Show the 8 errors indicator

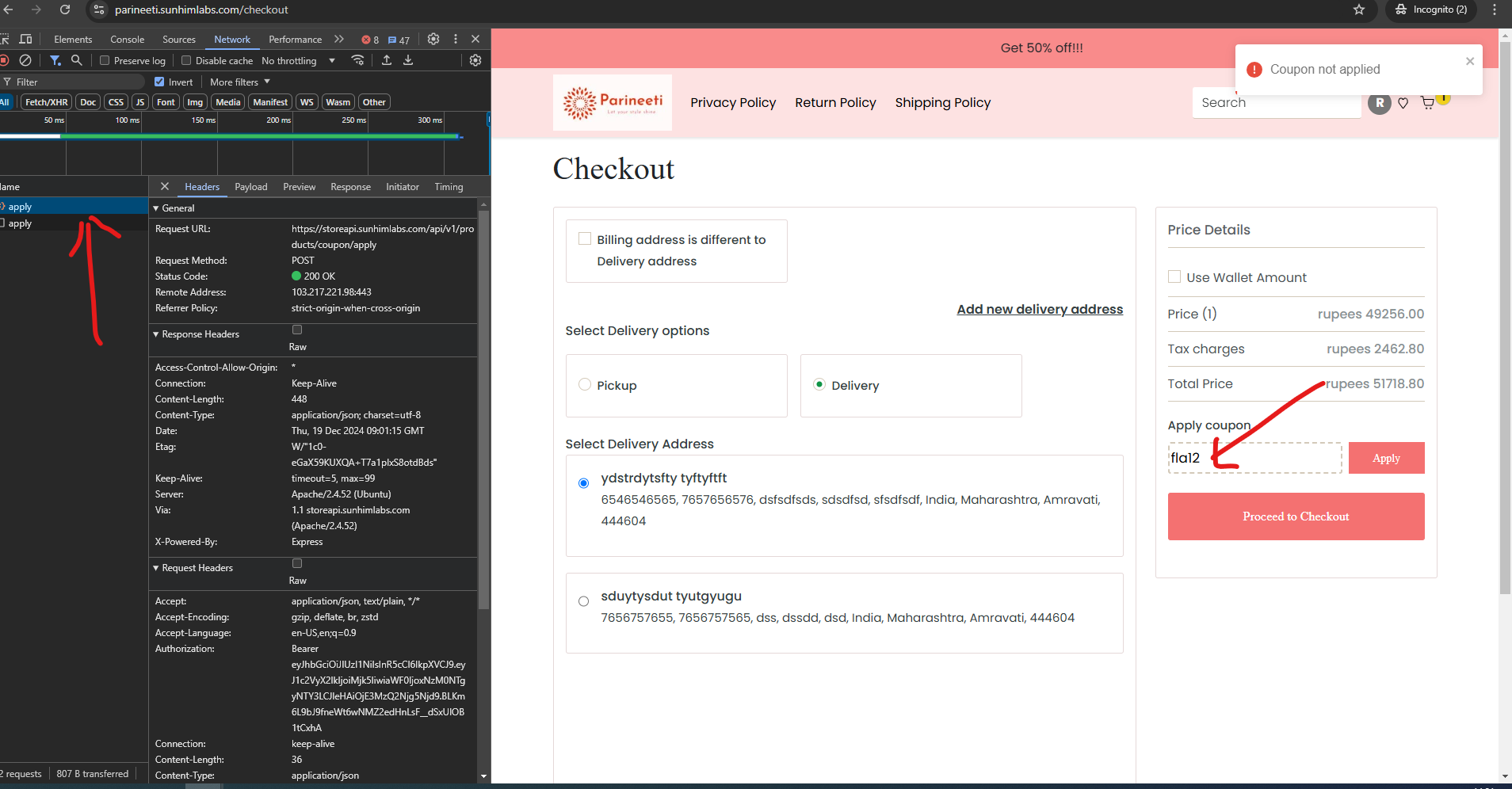pyautogui.click(x=370, y=40)
